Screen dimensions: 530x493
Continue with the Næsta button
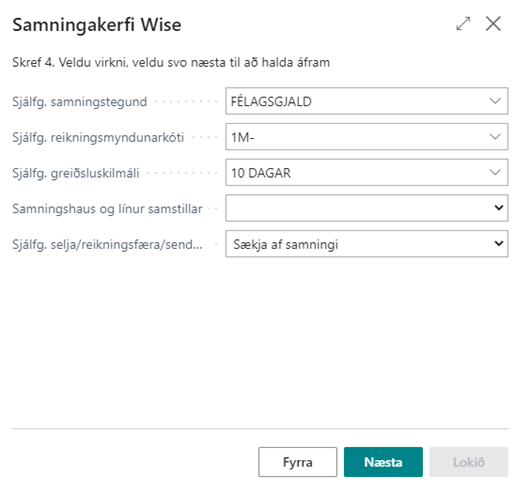(x=383, y=462)
